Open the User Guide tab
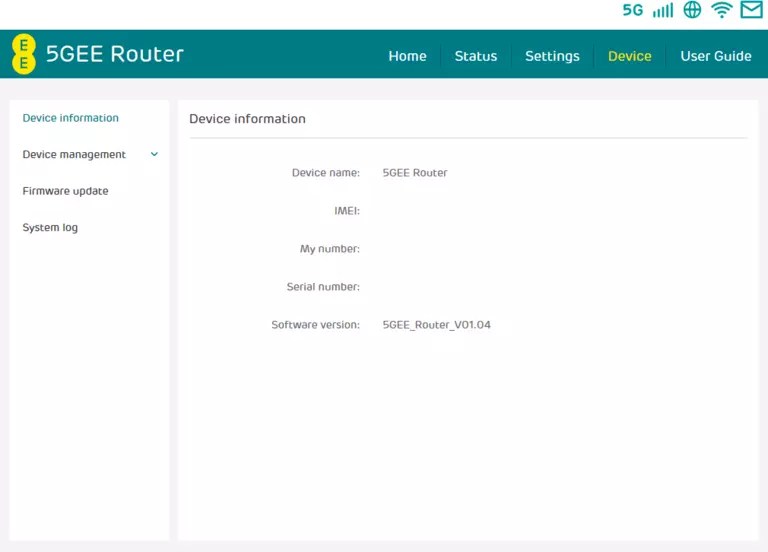 [x=716, y=56]
